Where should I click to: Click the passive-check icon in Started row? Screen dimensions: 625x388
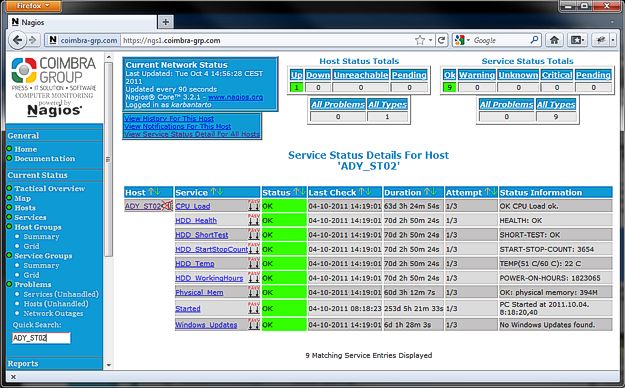[x=254, y=308]
